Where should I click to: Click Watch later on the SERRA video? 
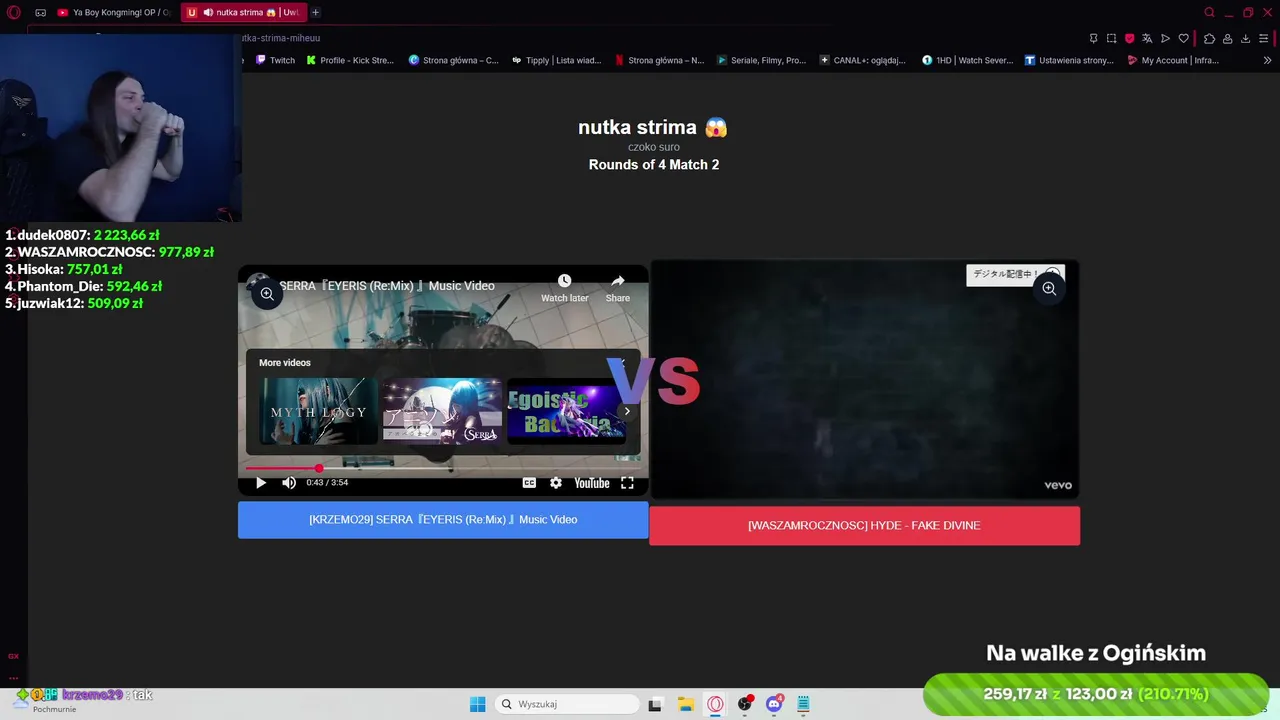[x=565, y=288]
